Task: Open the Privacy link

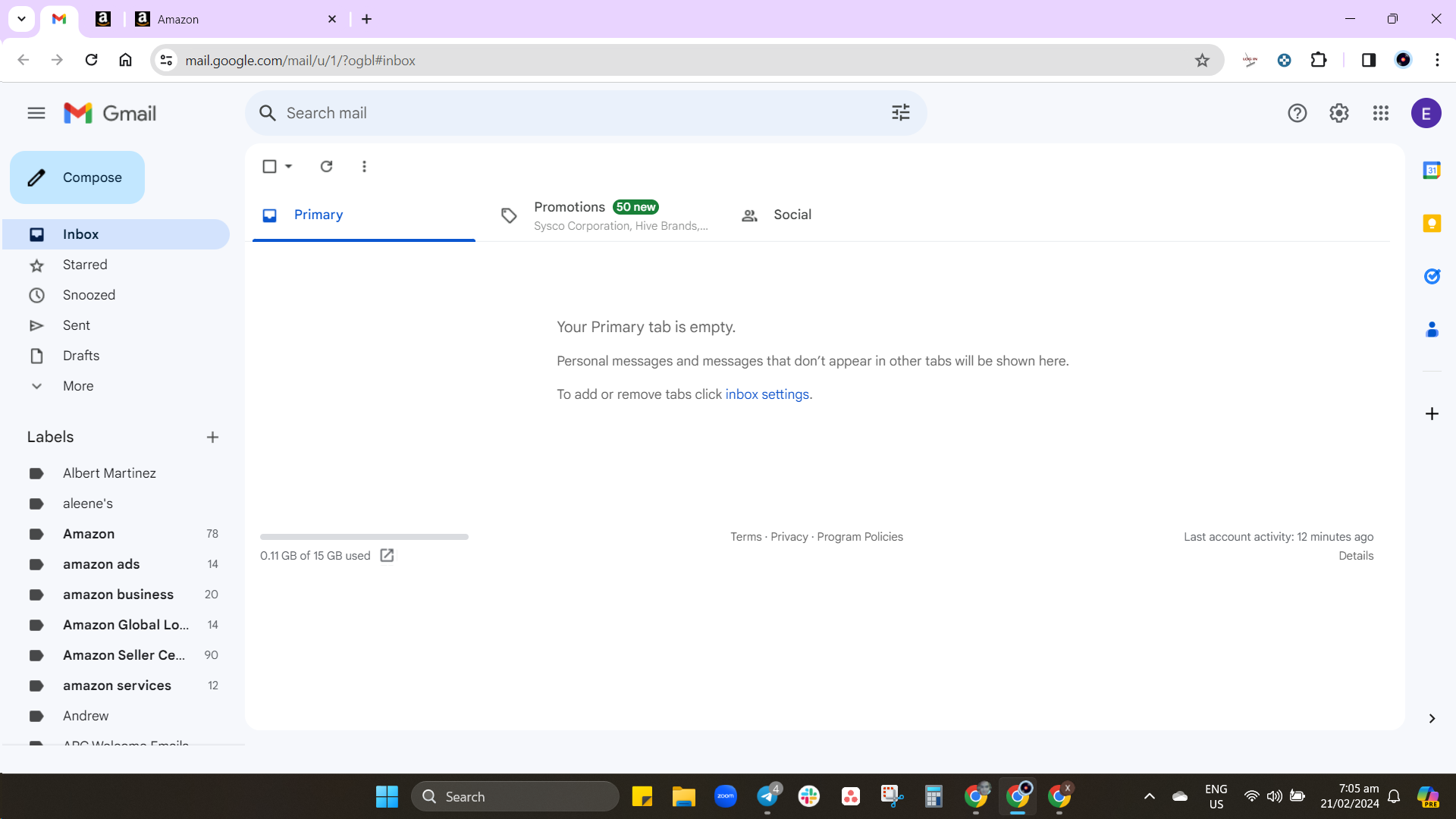Action: coord(789,537)
